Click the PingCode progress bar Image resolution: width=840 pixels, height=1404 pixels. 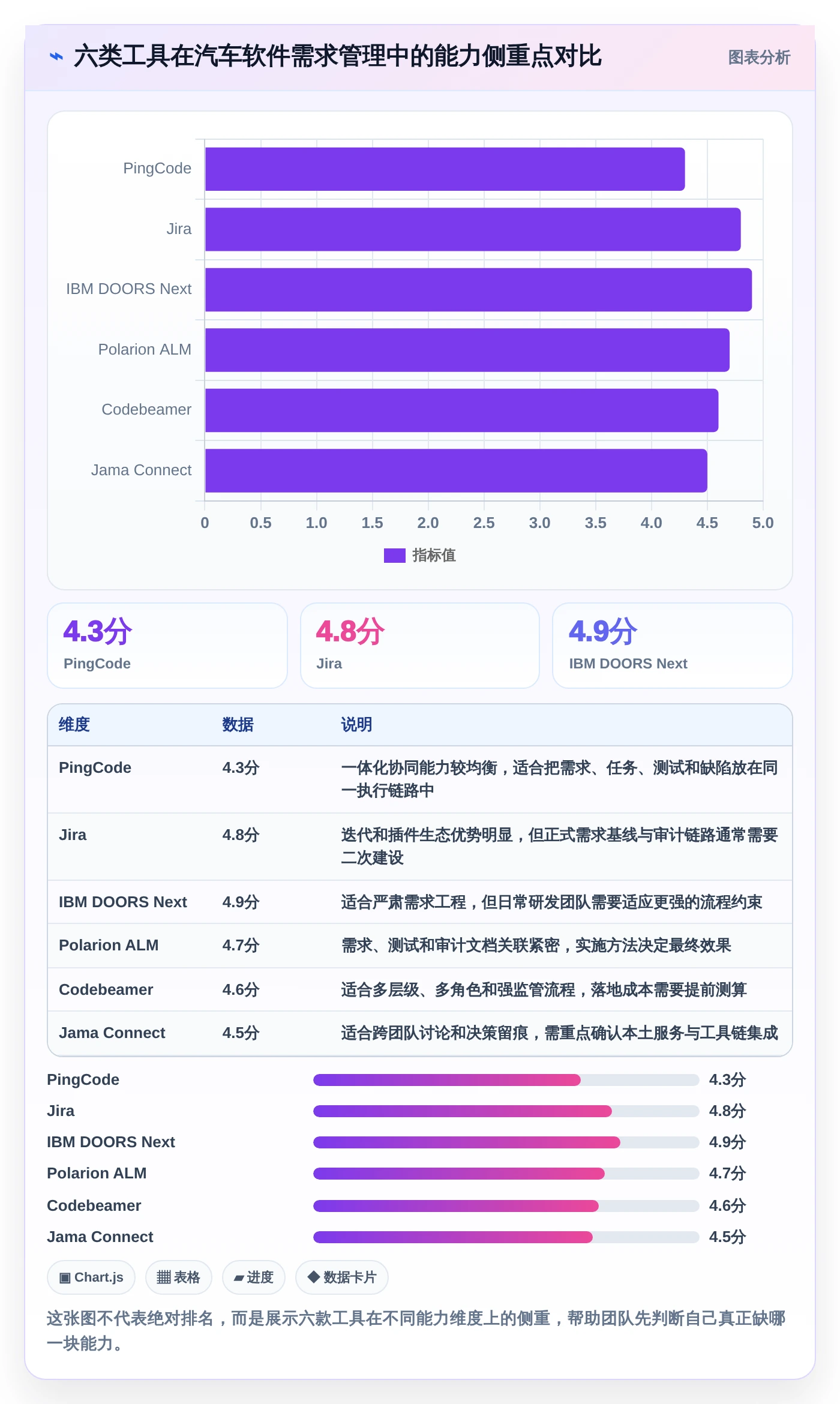pos(506,1080)
